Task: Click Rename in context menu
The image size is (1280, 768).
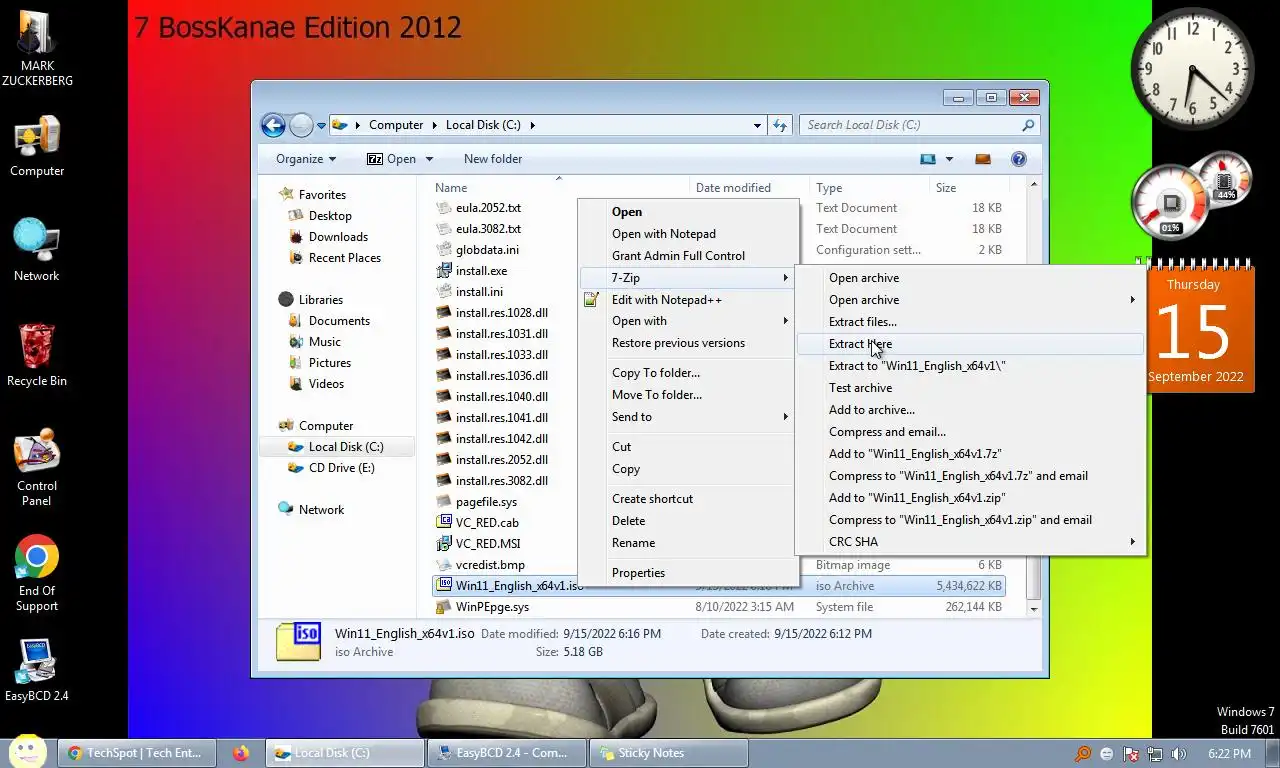Action: tap(690, 543)
